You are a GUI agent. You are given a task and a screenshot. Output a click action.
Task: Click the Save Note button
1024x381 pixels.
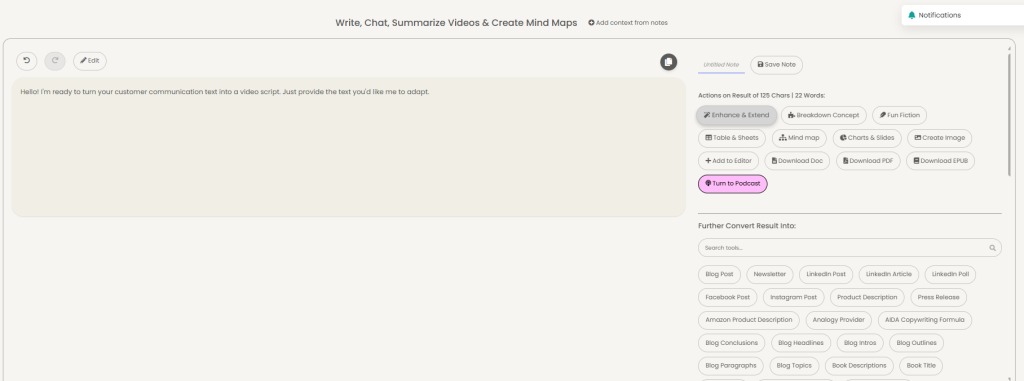[776, 65]
